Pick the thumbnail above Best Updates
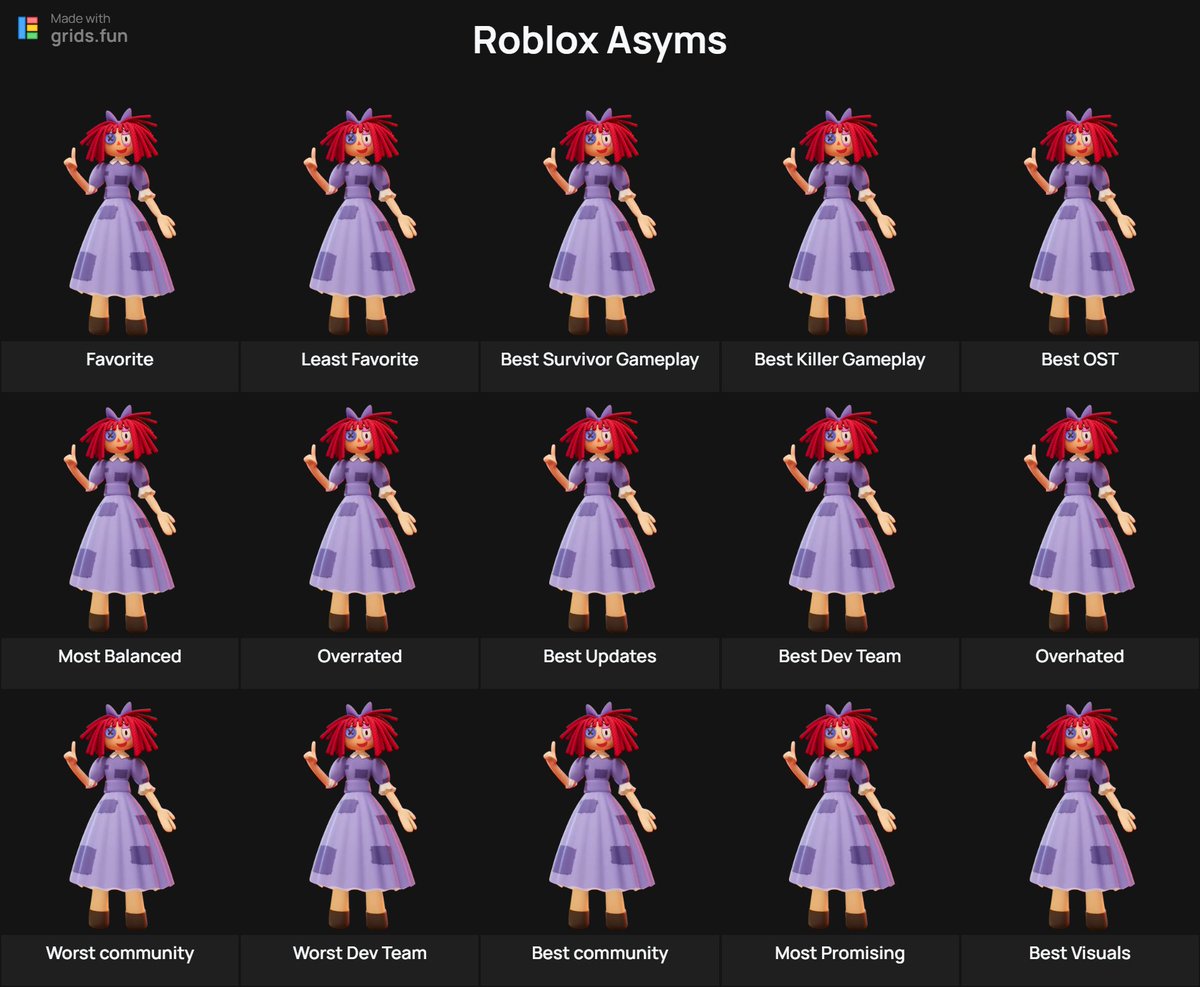The height and width of the screenshot is (987, 1200). pyautogui.click(x=600, y=519)
